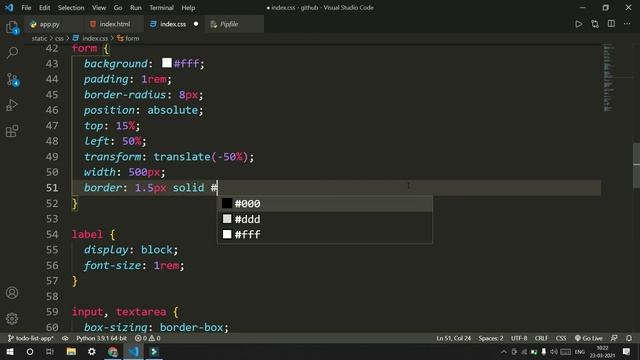This screenshot has width=640, height=360.
Task: Open the Explorer view in activity bar
Action: 12,27
